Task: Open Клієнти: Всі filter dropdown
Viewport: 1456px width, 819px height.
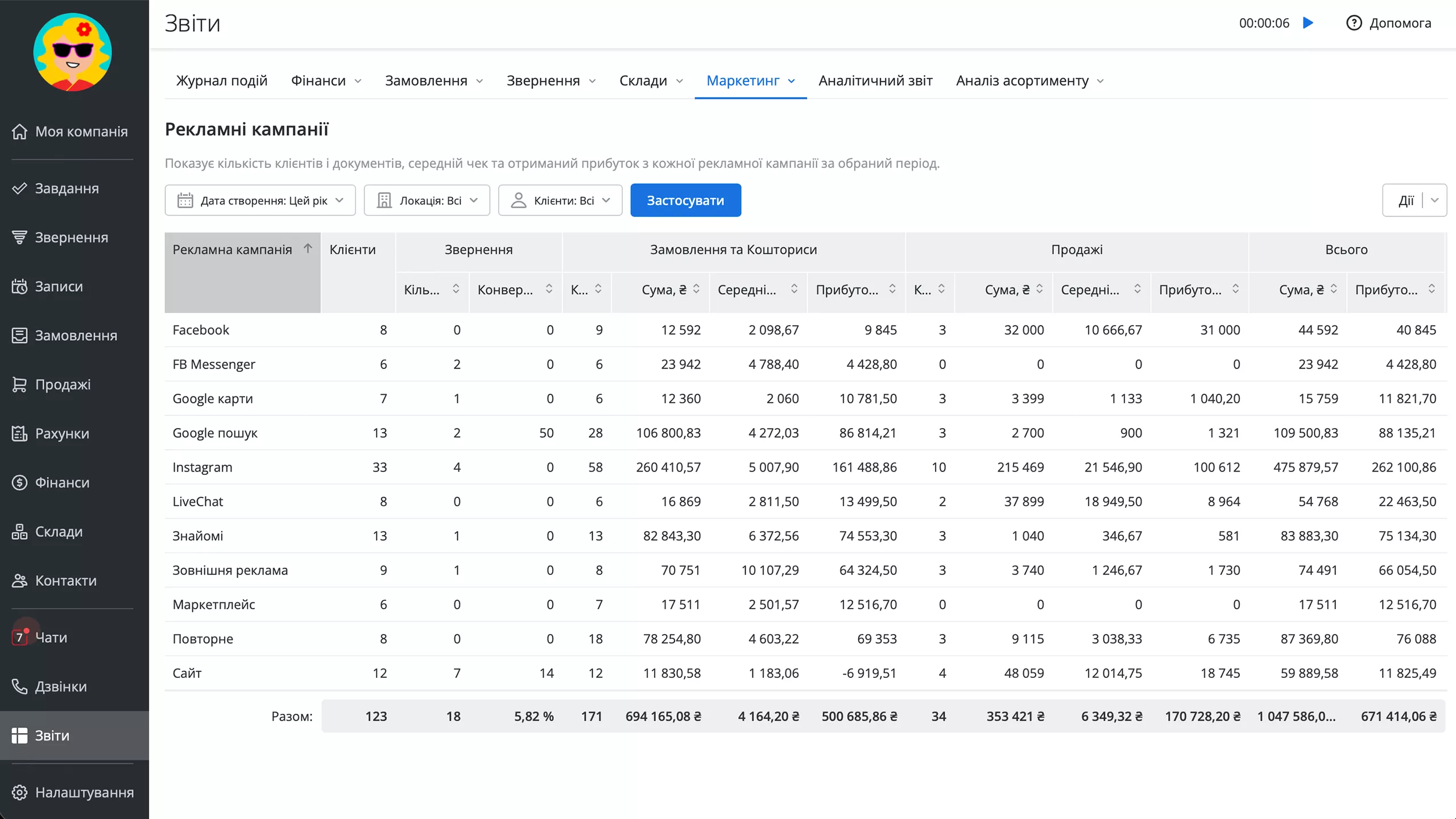Action: (x=560, y=200)
